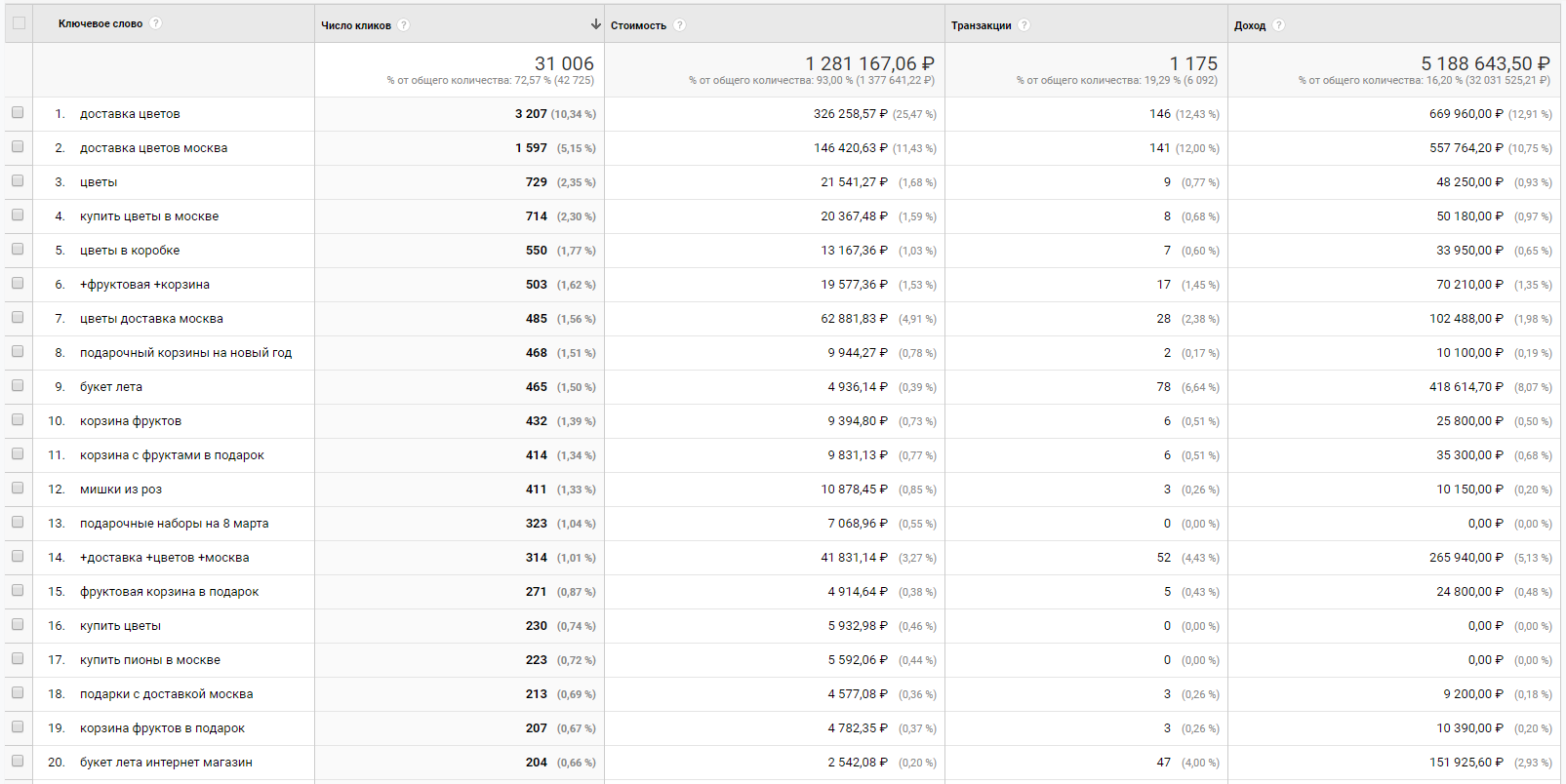Select cost value 10 878,45 ₽
This screenshot has width=1566, height=784.
(x=855, y=490)
